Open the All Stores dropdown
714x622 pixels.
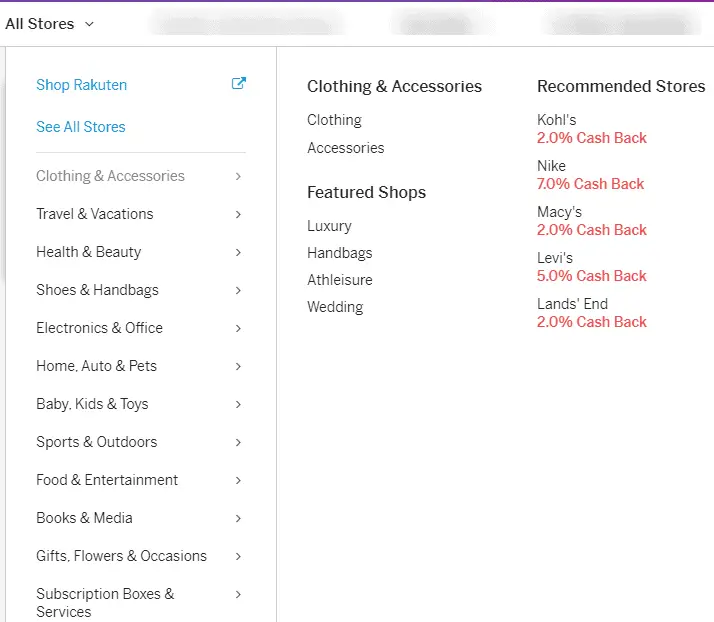pos(49,24)
